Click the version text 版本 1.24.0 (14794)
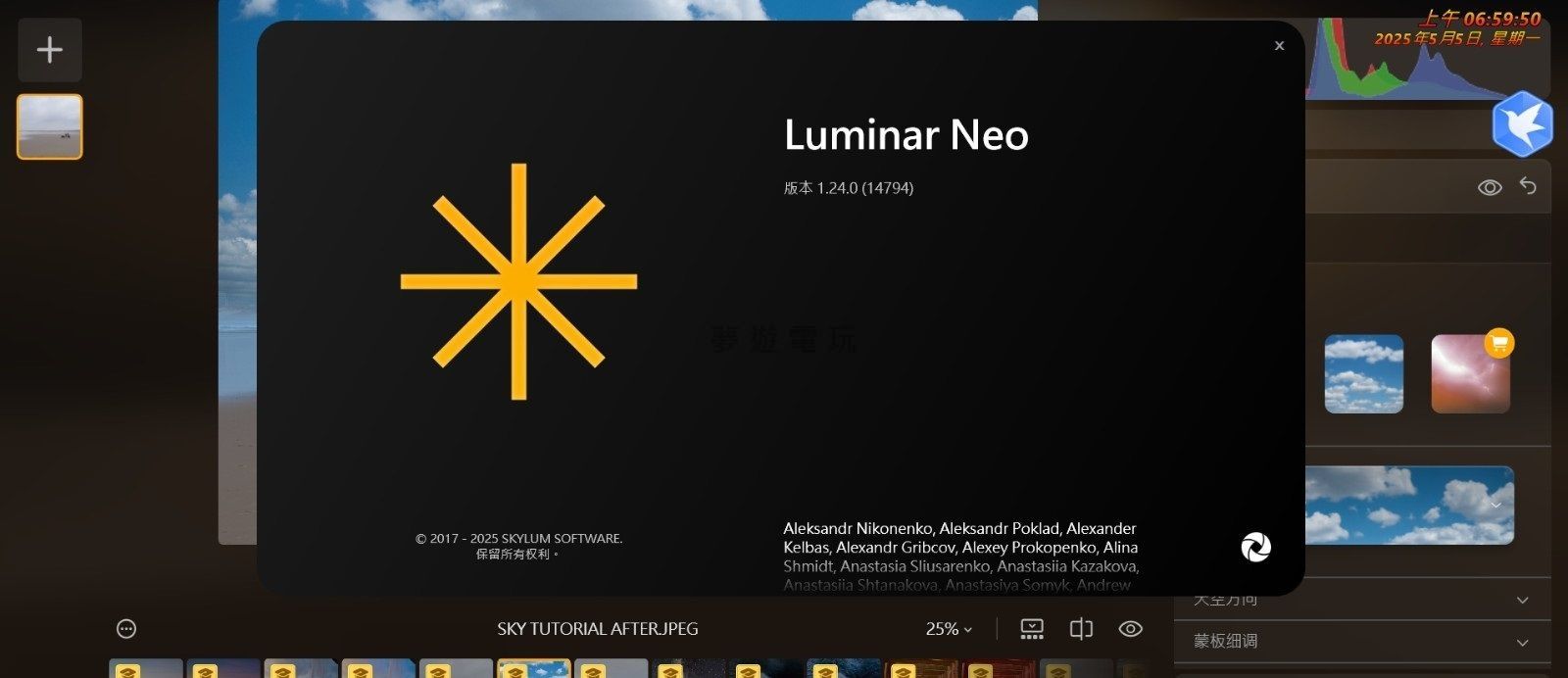 pos(849,188)
